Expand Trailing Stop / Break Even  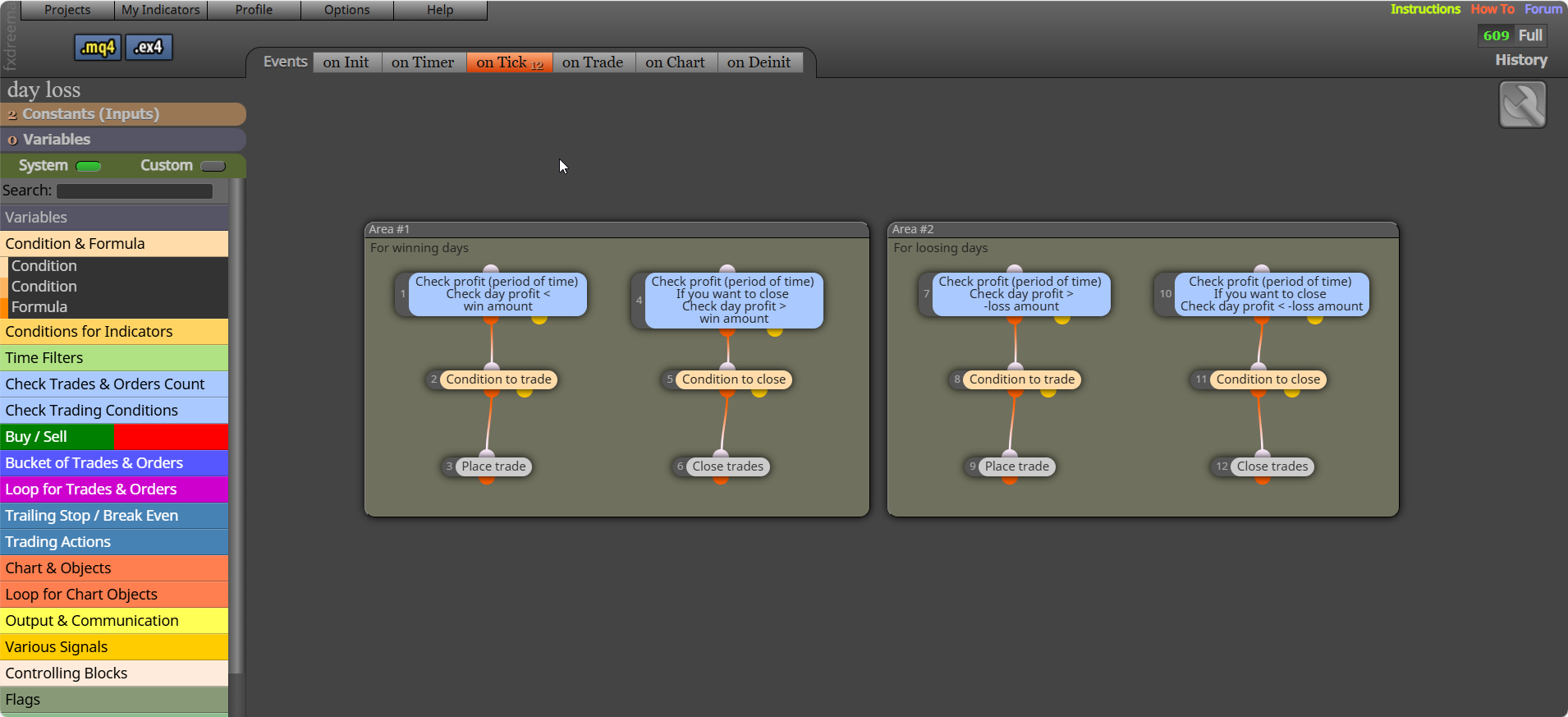(x=114, y=516)
